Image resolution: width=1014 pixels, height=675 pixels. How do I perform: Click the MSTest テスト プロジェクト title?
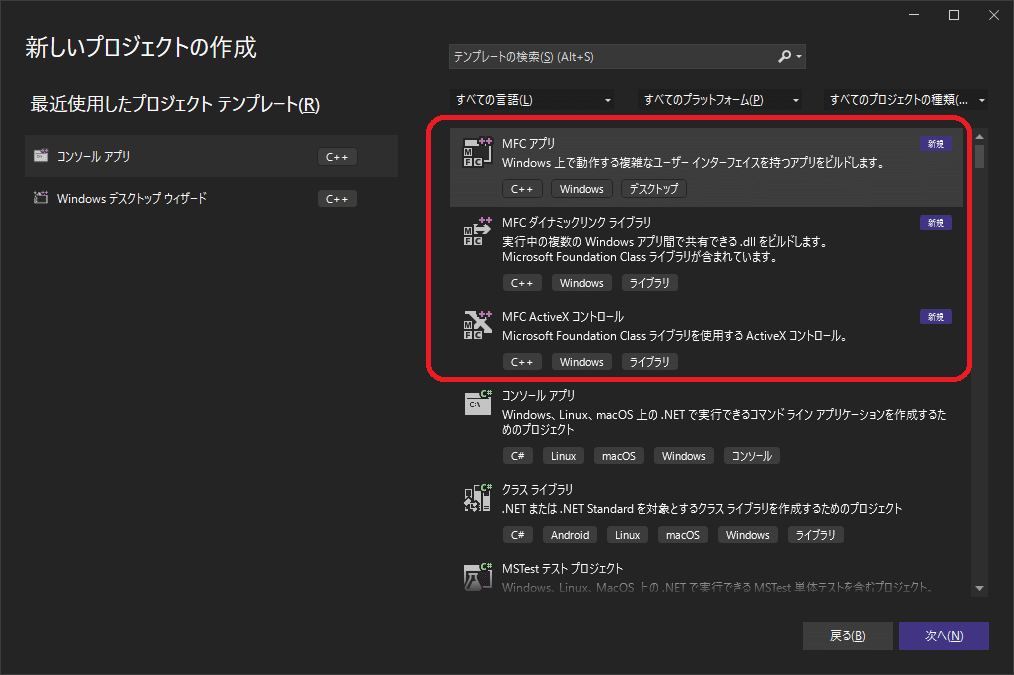coord(563,568)
